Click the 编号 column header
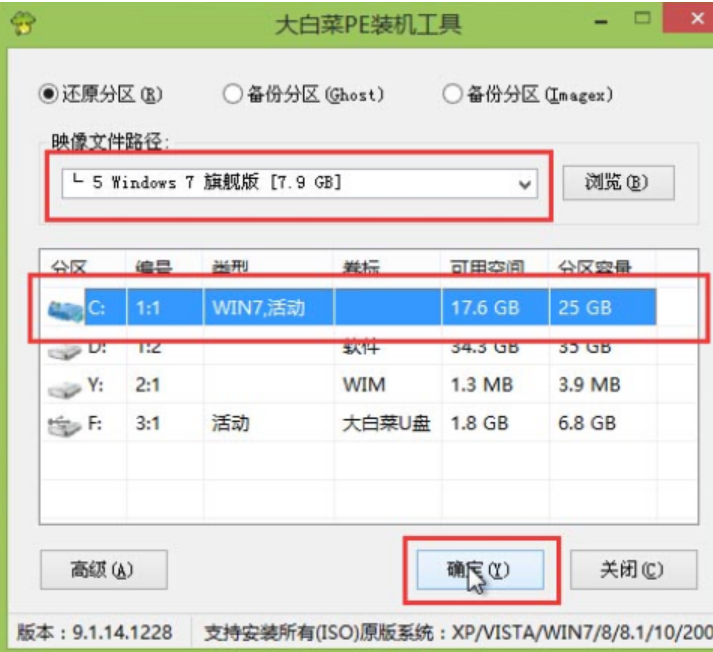The width and height of the screenshot is (713, 652). [154, 267]
